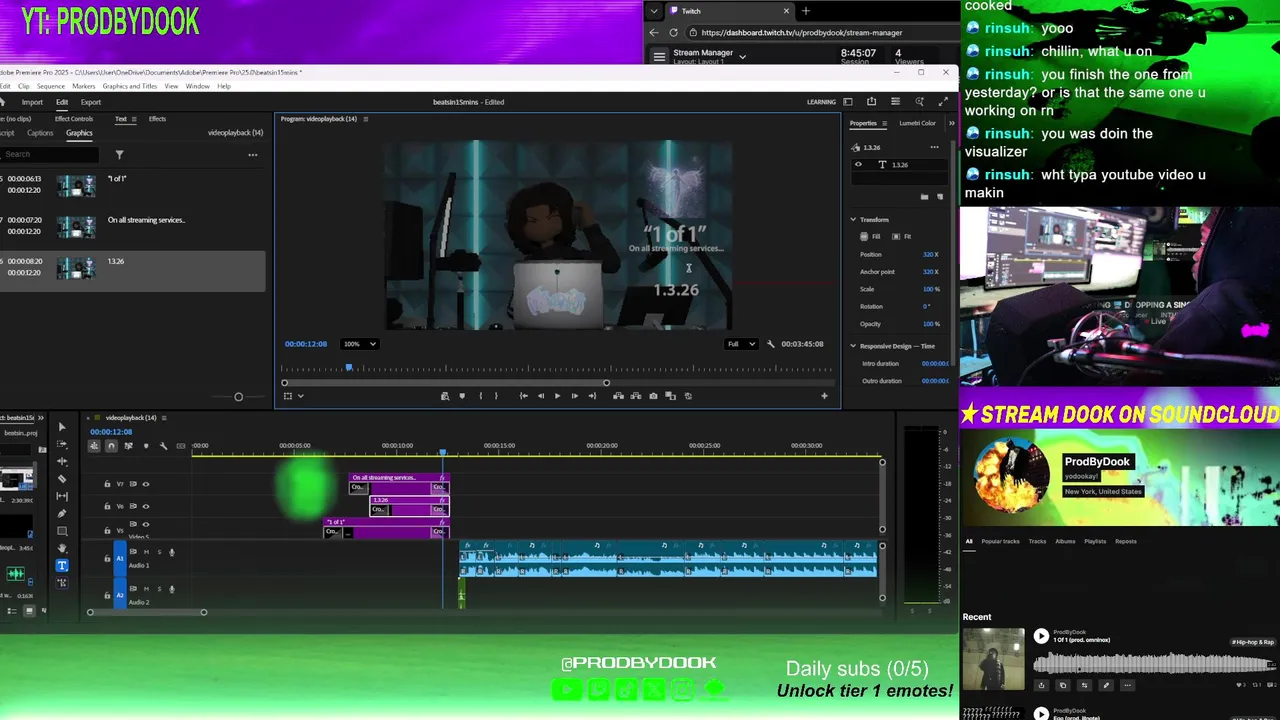Open the Graphics and Titles menu
Screen dimensions: 1280x720
(130, 86)
